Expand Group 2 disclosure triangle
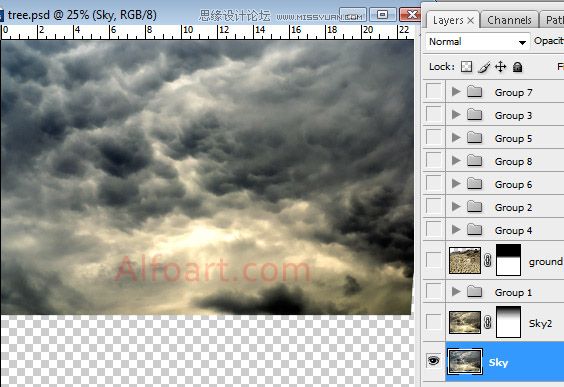Viewport: 564px width, 387px height. pyautogui.click(x=456, y=206)
